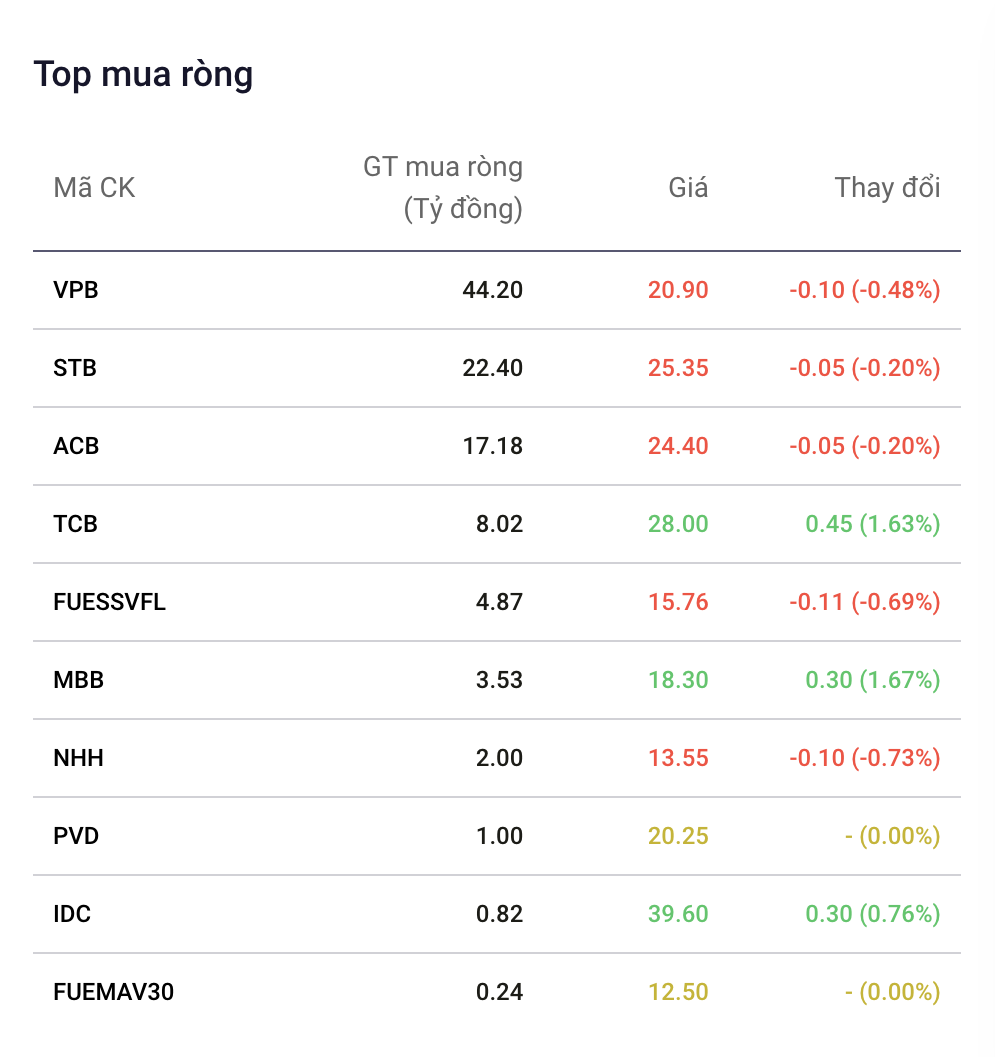Open the FUEMAV30 fund code

click(x=113, y=992)
